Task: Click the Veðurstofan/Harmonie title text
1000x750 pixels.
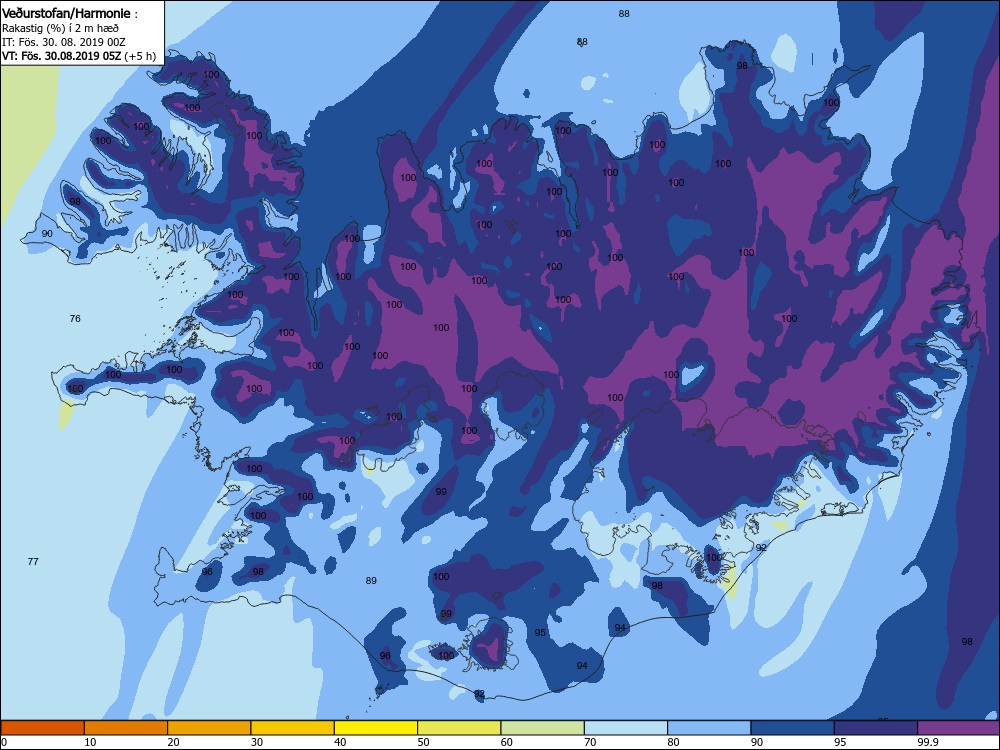Action: (66, 13)
